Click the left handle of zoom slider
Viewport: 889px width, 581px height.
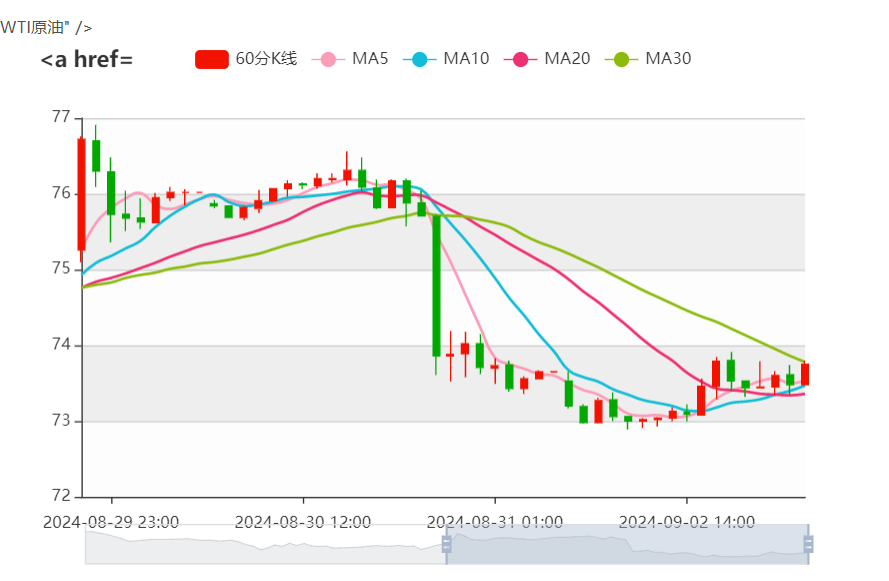[447, 544]
